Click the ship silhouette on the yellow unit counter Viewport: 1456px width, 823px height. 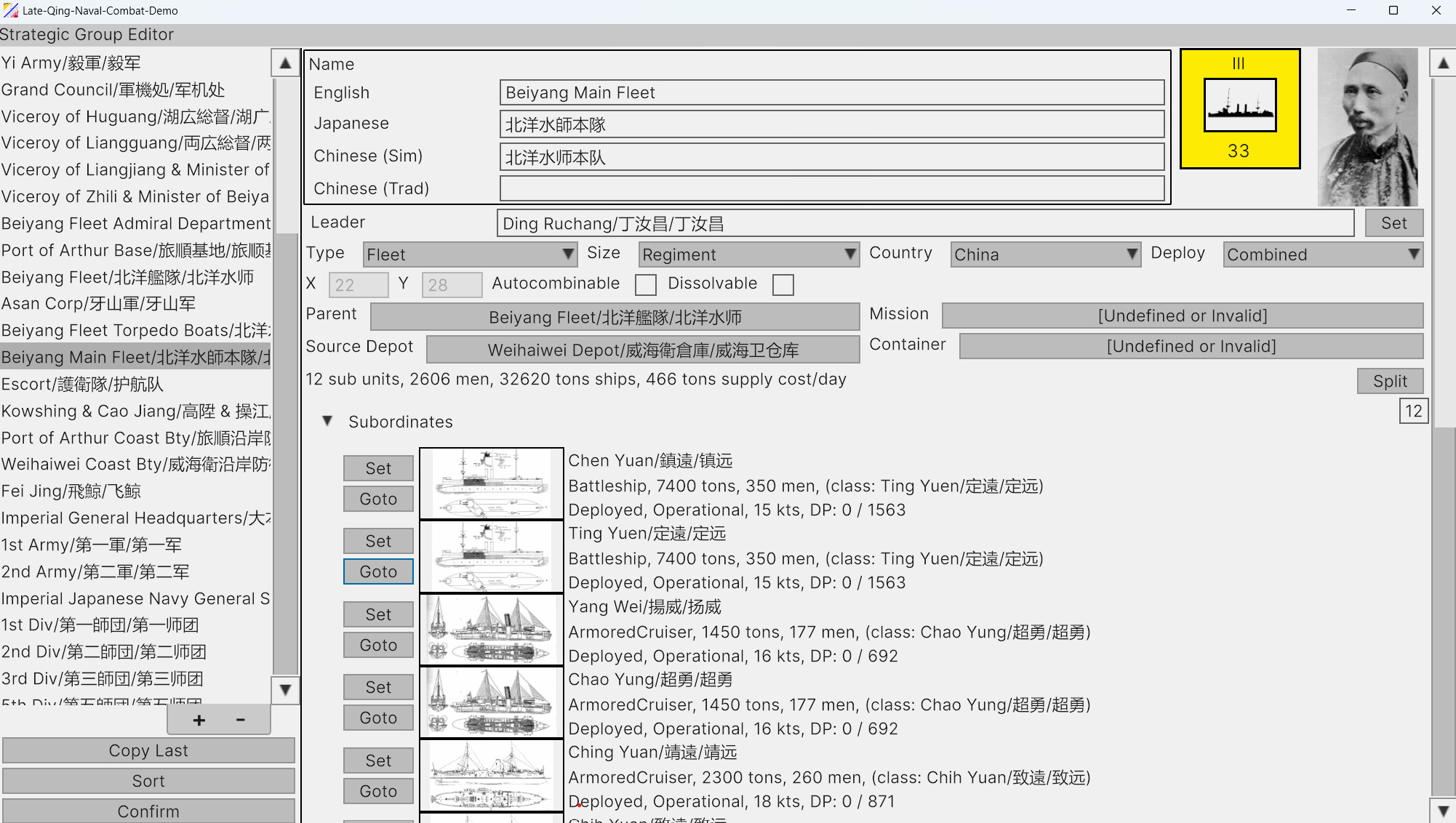(1239, 105)
